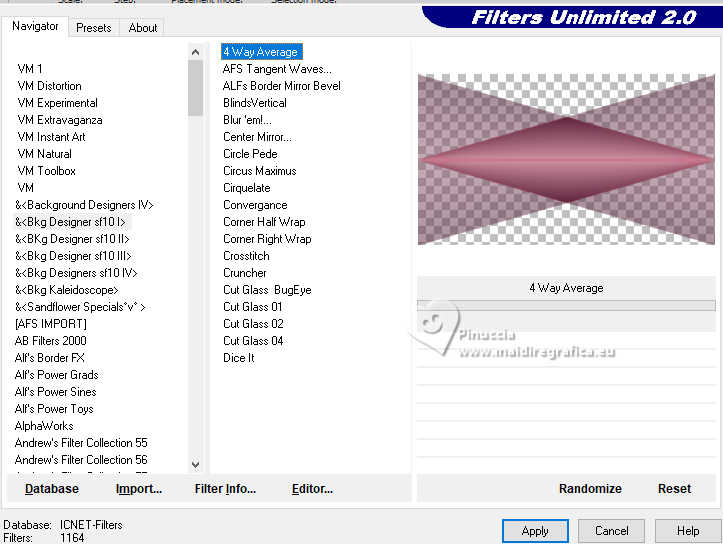Click the category list scrollbar thumb

click(x=196, y=88)
